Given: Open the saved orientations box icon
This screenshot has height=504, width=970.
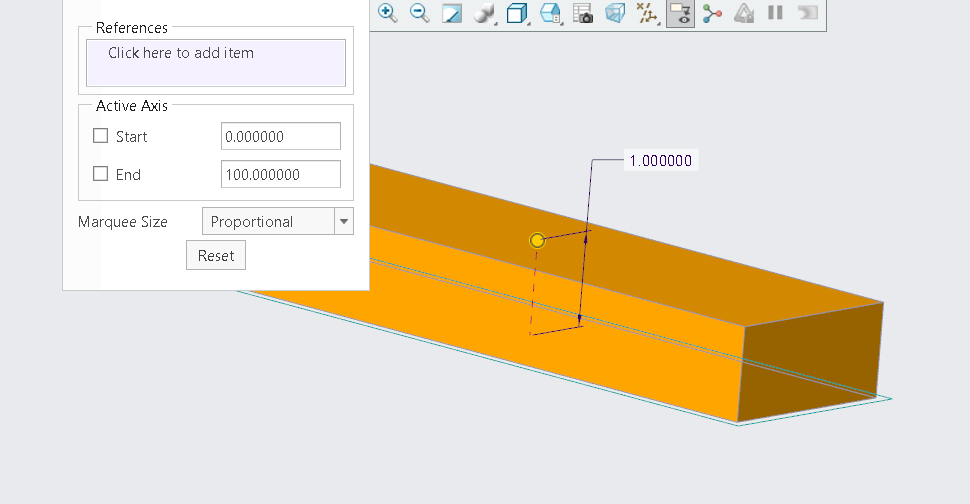Looking at the screenshot, I should click(517, 13).
